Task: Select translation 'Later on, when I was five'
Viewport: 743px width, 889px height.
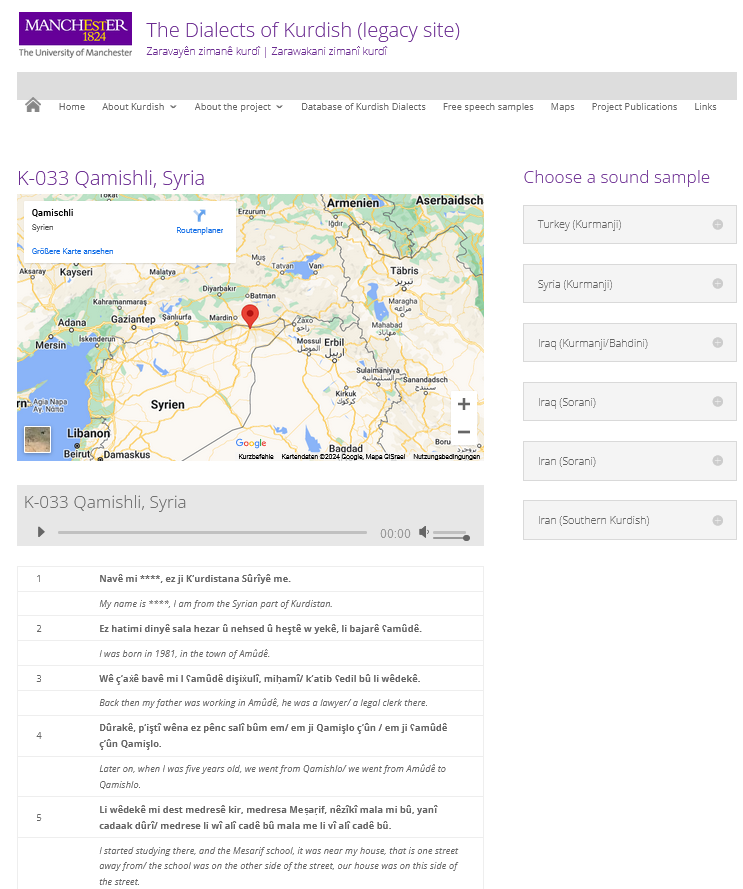Action: tap(272, 777)
